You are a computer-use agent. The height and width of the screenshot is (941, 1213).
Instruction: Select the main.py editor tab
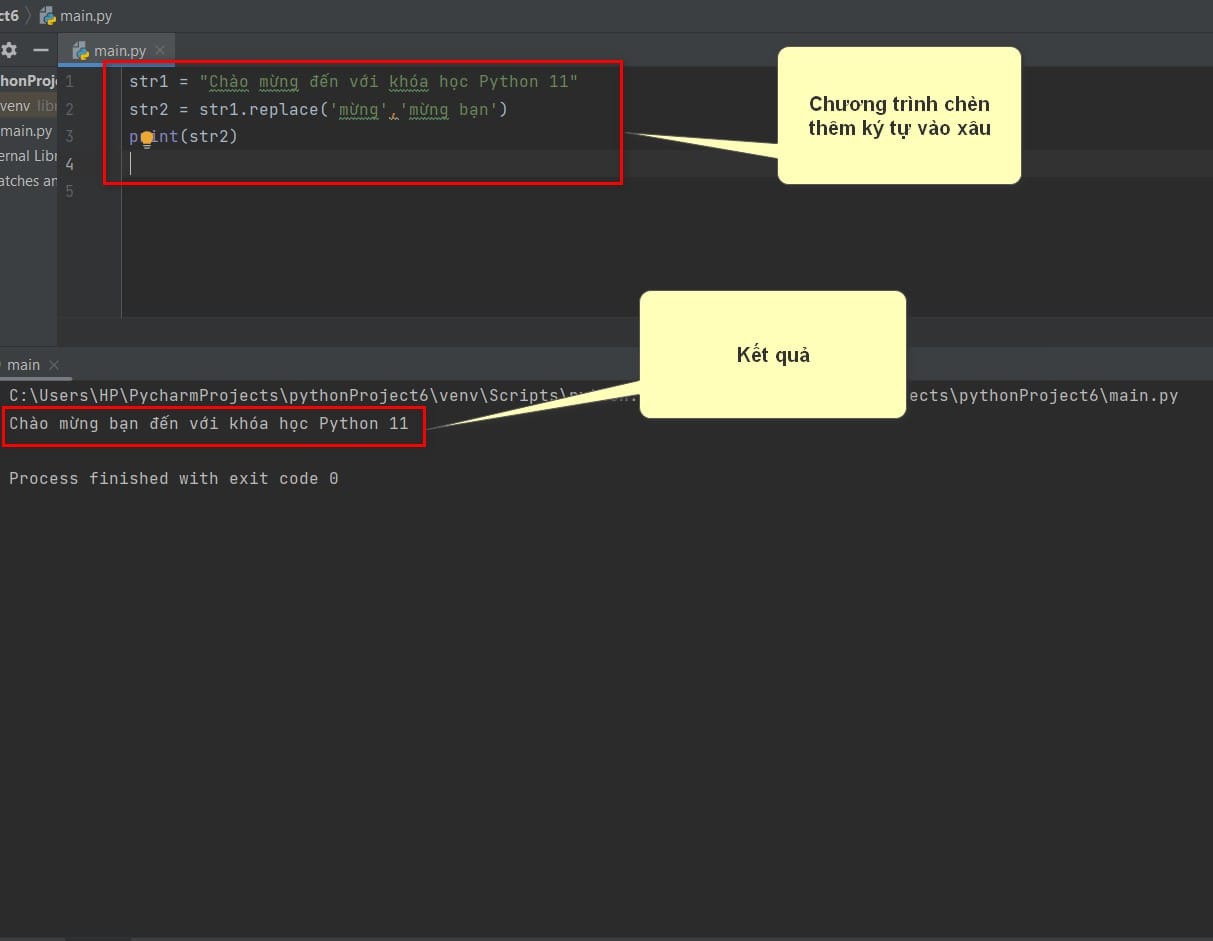pos(118,50)
